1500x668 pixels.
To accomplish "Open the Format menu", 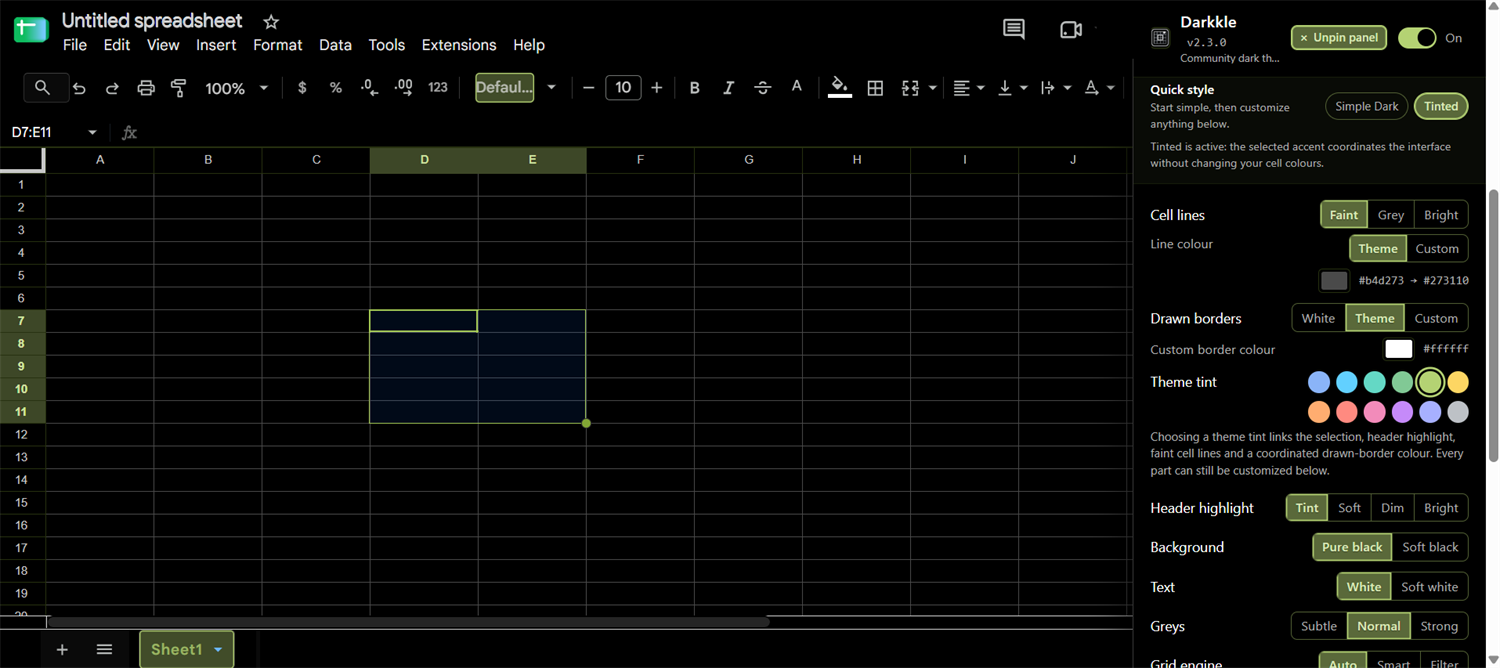I will 277,45.
